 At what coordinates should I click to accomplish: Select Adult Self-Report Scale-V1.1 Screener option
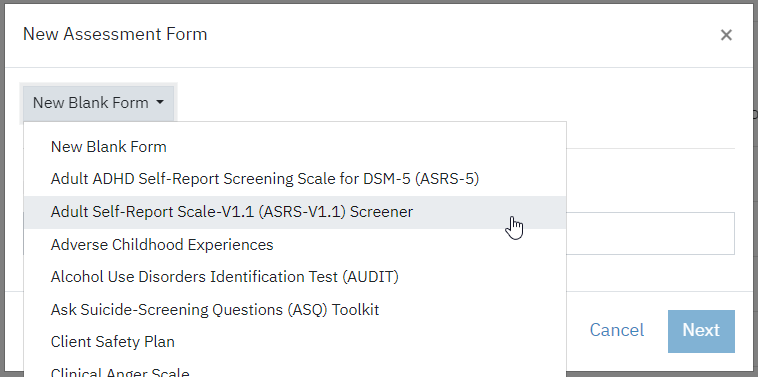pos(295,212)
